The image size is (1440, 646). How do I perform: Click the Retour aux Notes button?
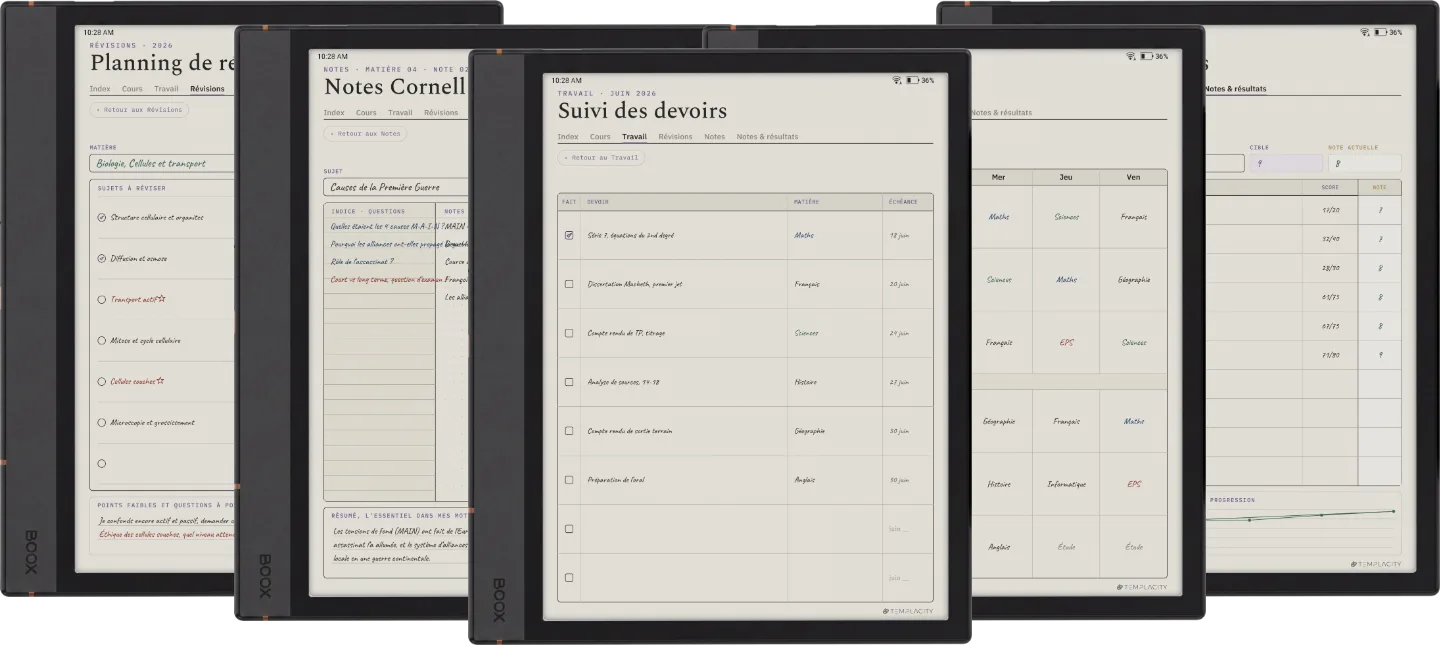[365, 133]
